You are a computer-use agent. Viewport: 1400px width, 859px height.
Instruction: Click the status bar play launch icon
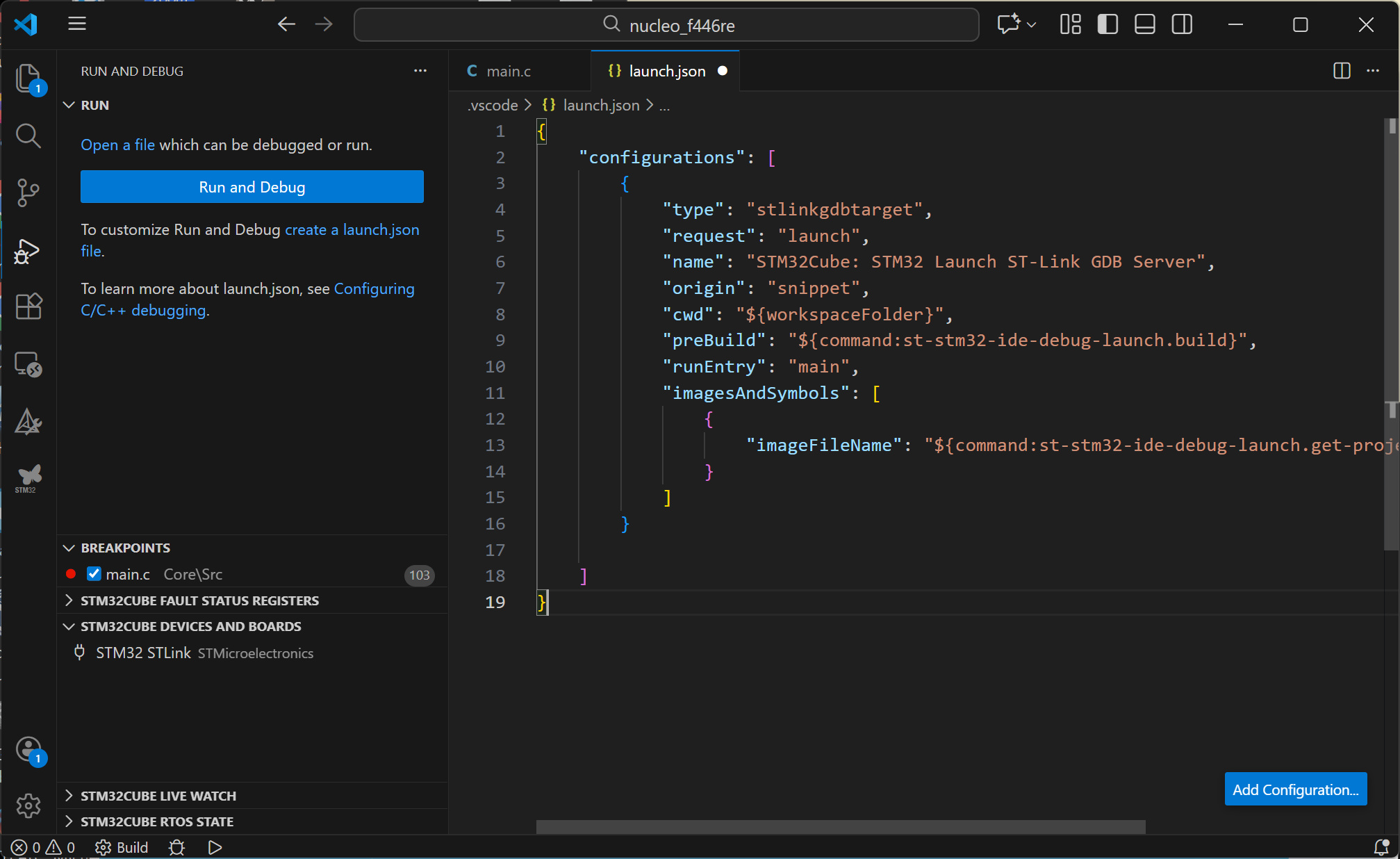[215, 847]
